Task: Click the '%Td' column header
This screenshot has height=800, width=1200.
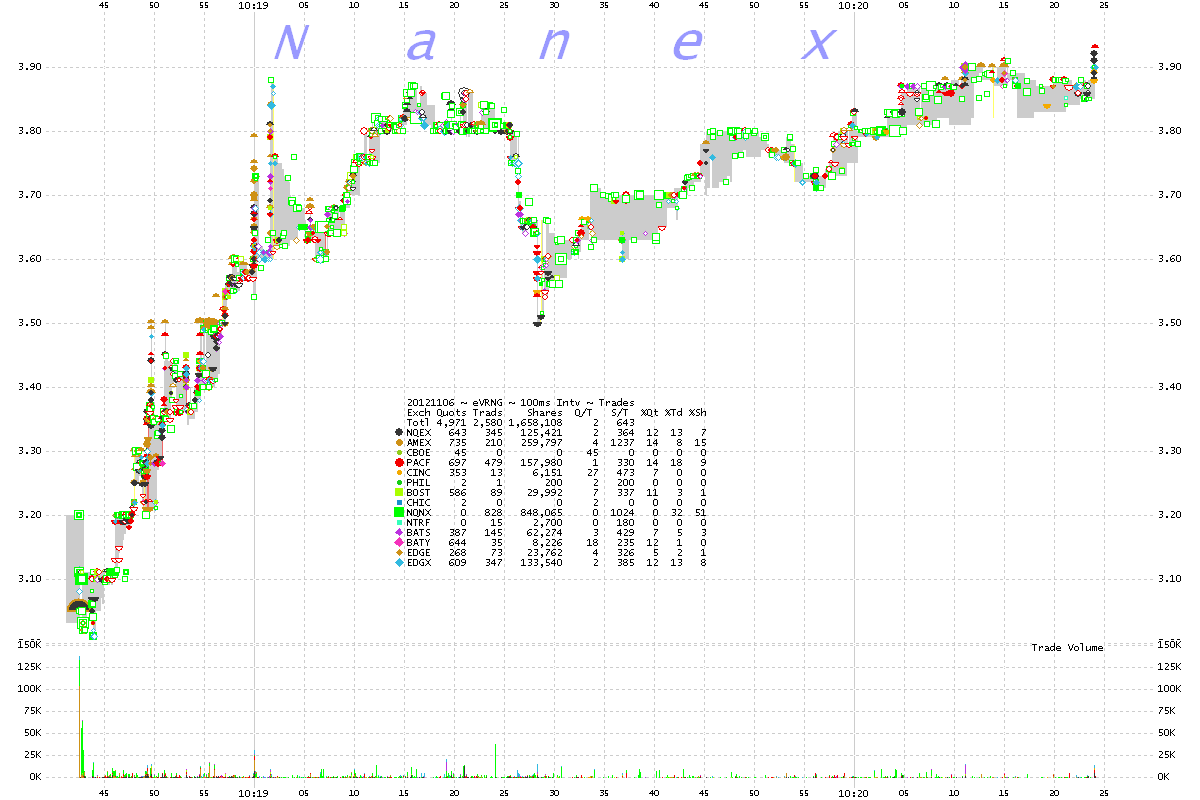Action: pos(673,413)
